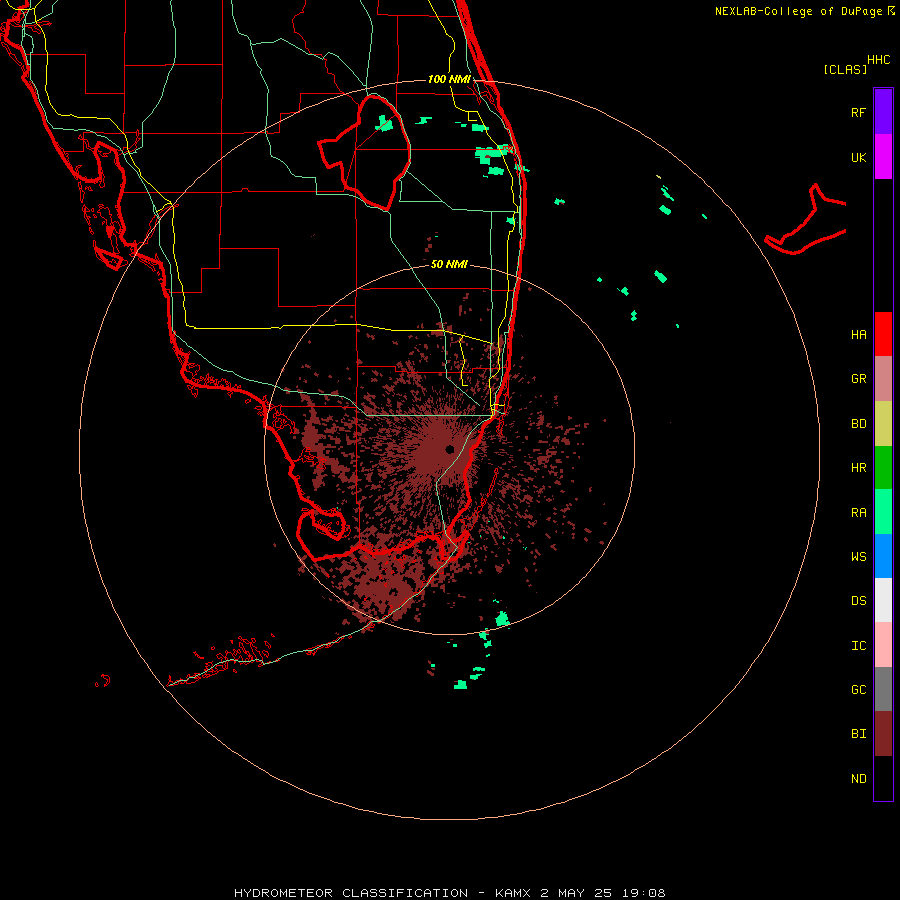The image size is (900, 900).
Task: Click the red lake outline near 100 NMI ring
Action: [x=364, y=152]
